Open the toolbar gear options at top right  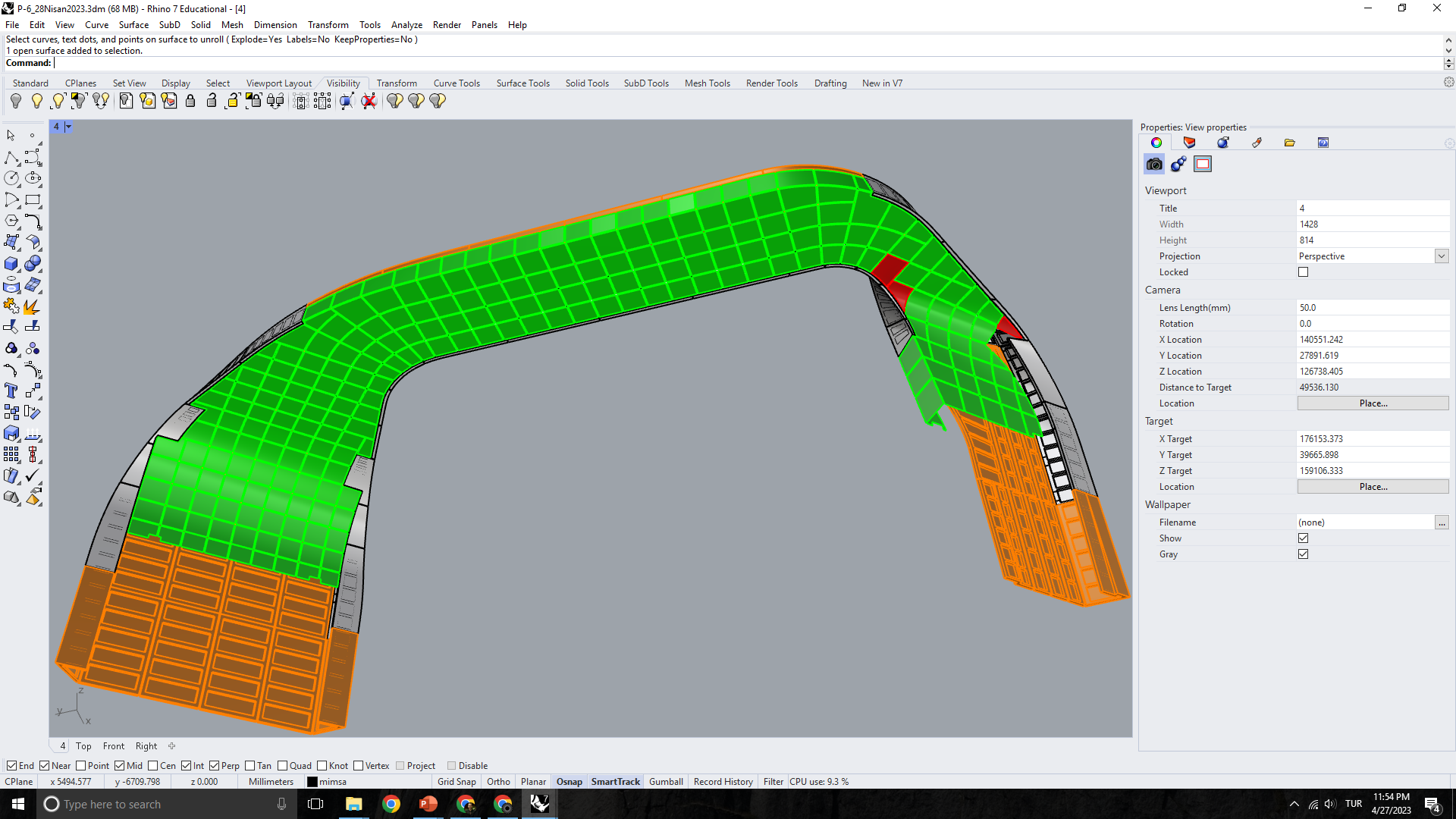click(x=1448, y=82)
